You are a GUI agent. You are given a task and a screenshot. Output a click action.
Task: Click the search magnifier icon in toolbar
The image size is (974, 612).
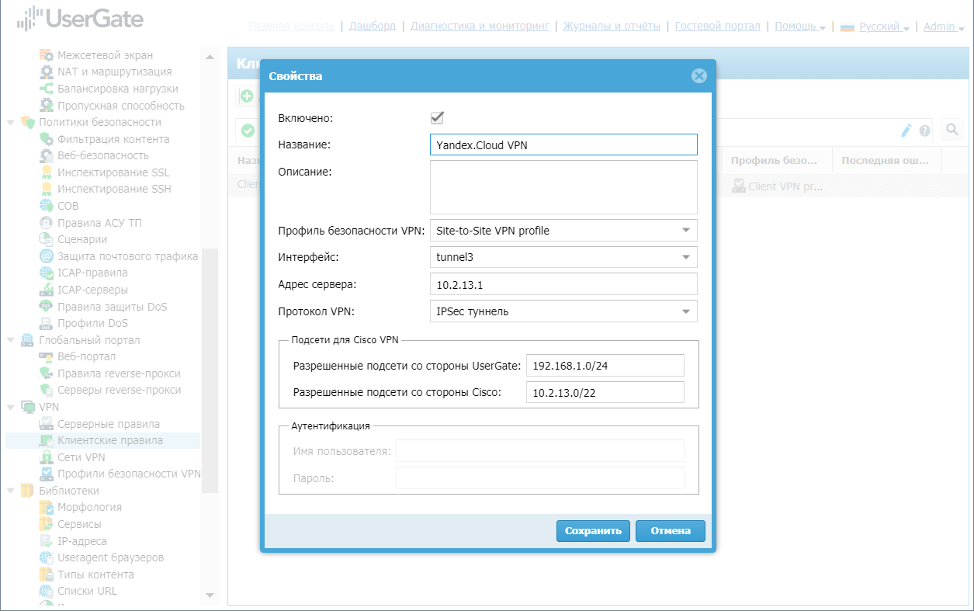[951, 130]
